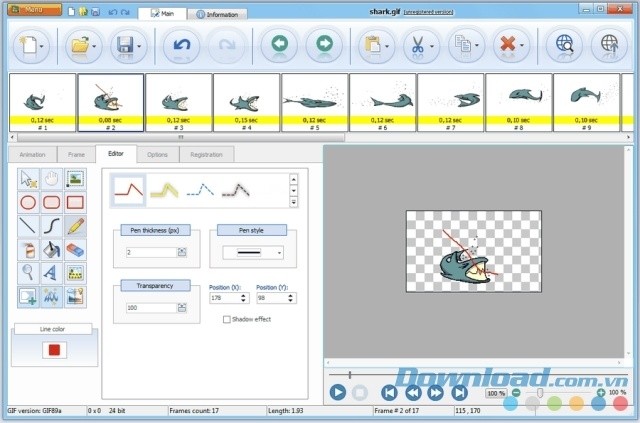Switch to the Main tab

click(162, 13)
